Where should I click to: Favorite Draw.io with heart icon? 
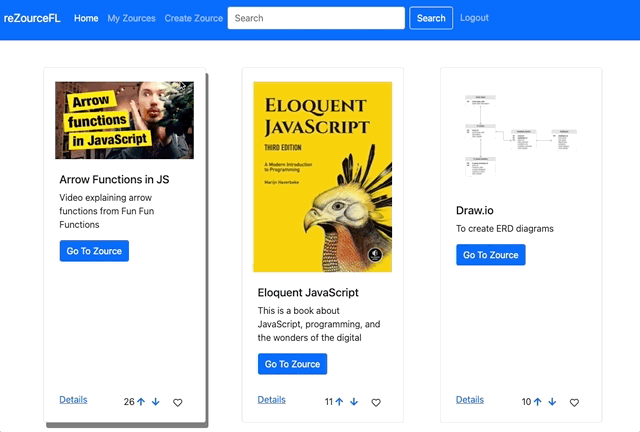(x=574, y=403)
